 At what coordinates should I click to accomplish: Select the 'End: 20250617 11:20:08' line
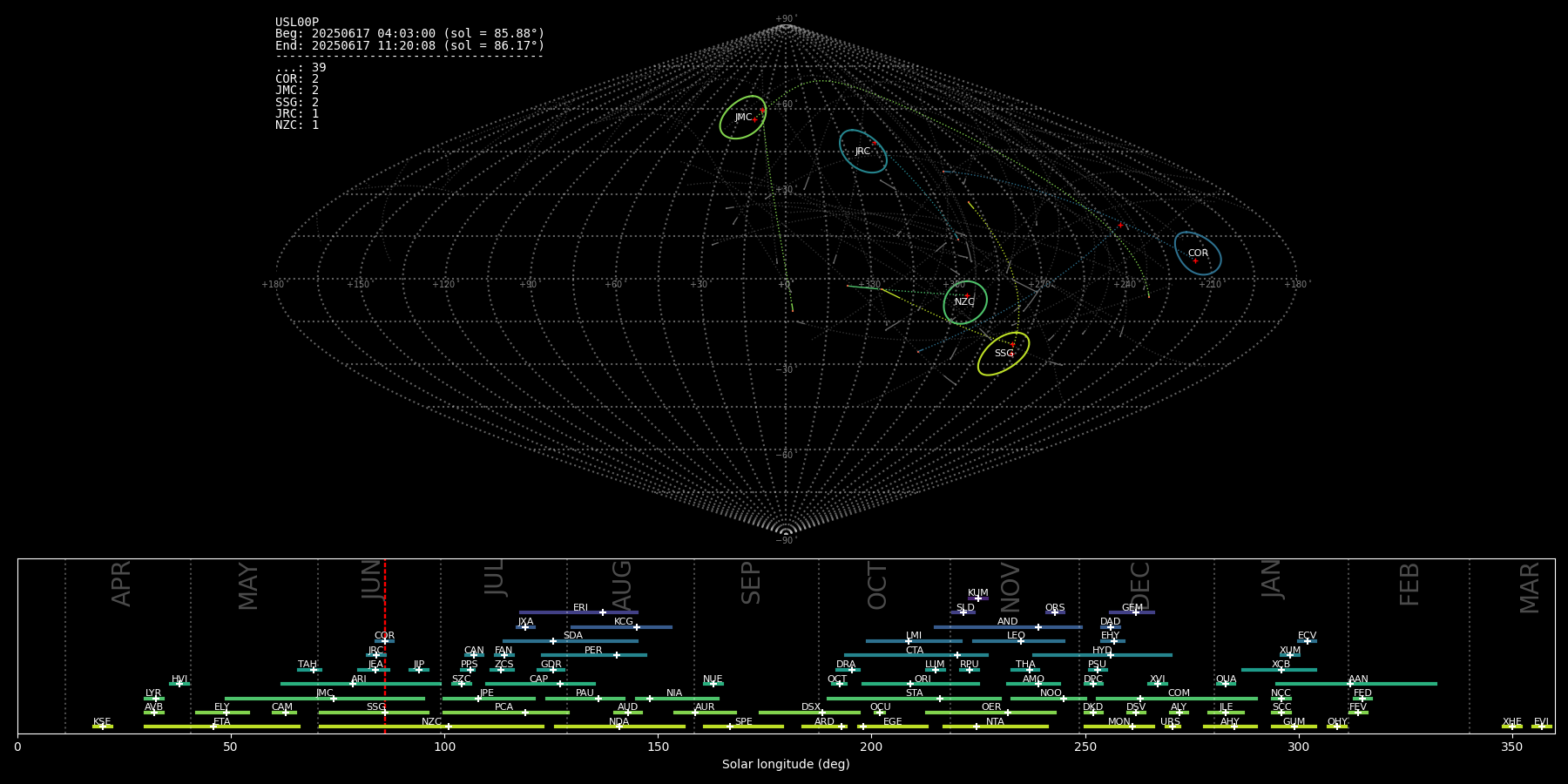click(x=409, y=45)
